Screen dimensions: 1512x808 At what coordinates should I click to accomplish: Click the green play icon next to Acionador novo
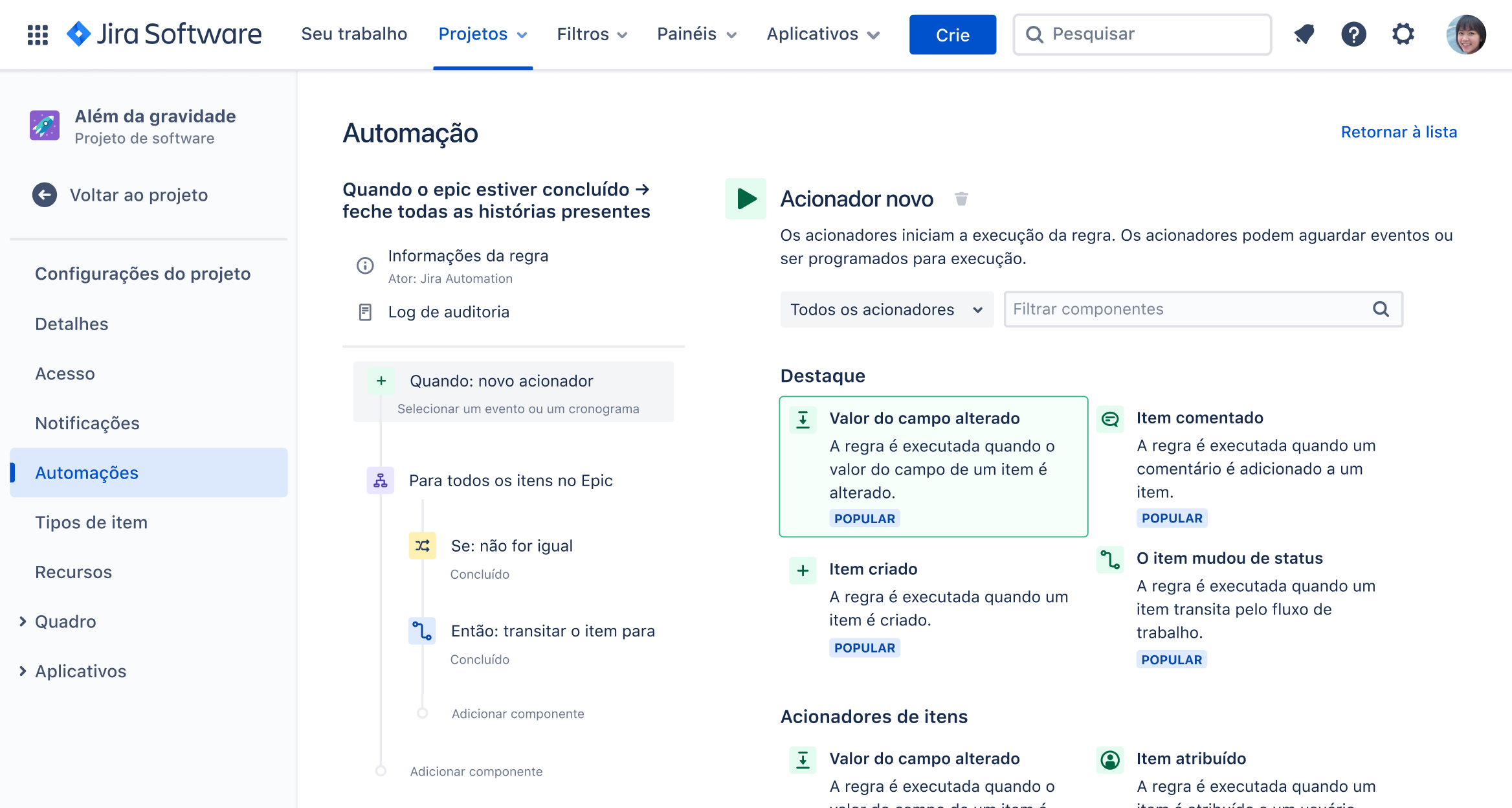coord(745,199)
